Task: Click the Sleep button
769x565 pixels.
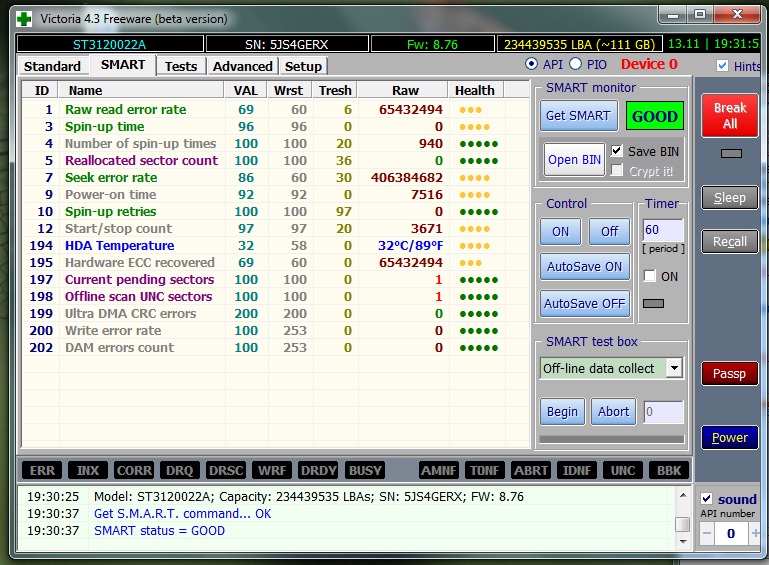Action: pos(730,198)
